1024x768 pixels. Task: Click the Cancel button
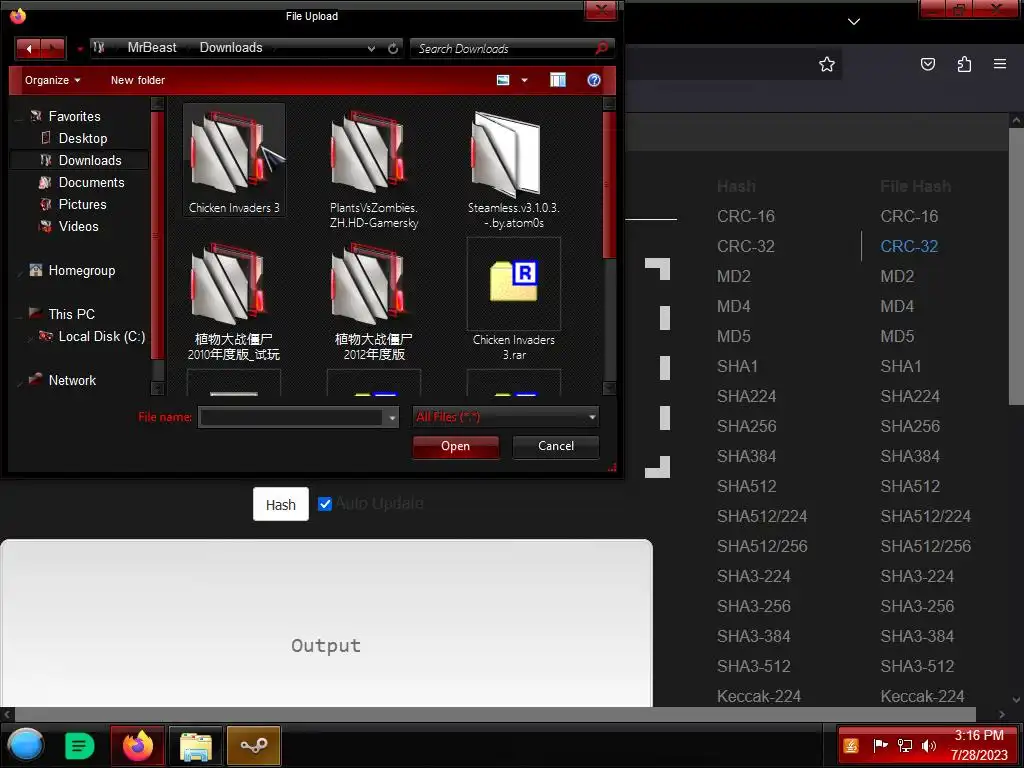[x=556, y=446]
